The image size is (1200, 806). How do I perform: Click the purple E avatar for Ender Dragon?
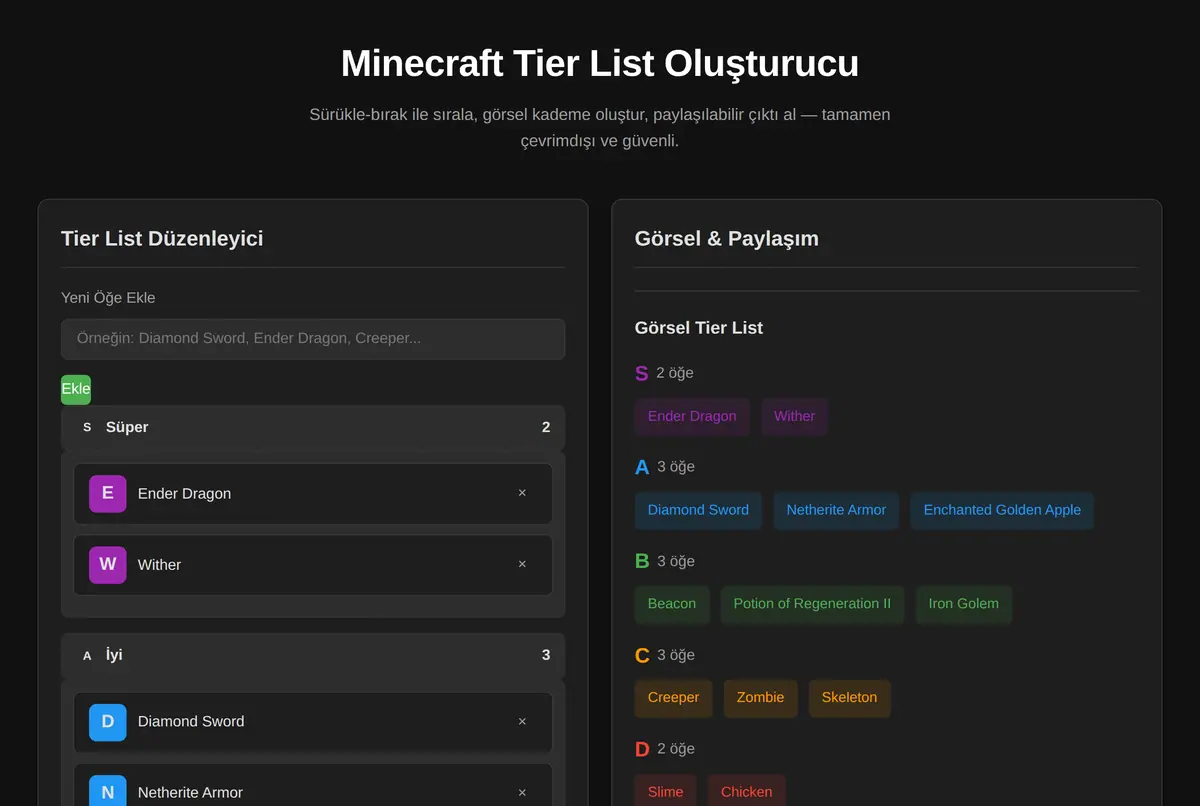pos(108,493)
